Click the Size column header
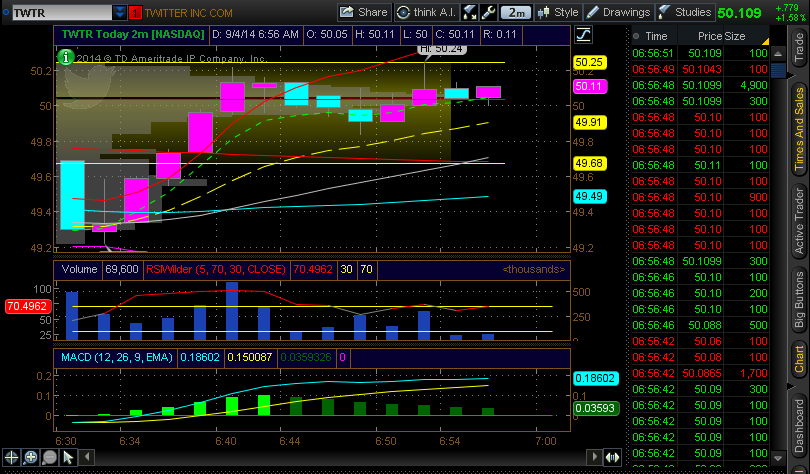 [735, 36]
